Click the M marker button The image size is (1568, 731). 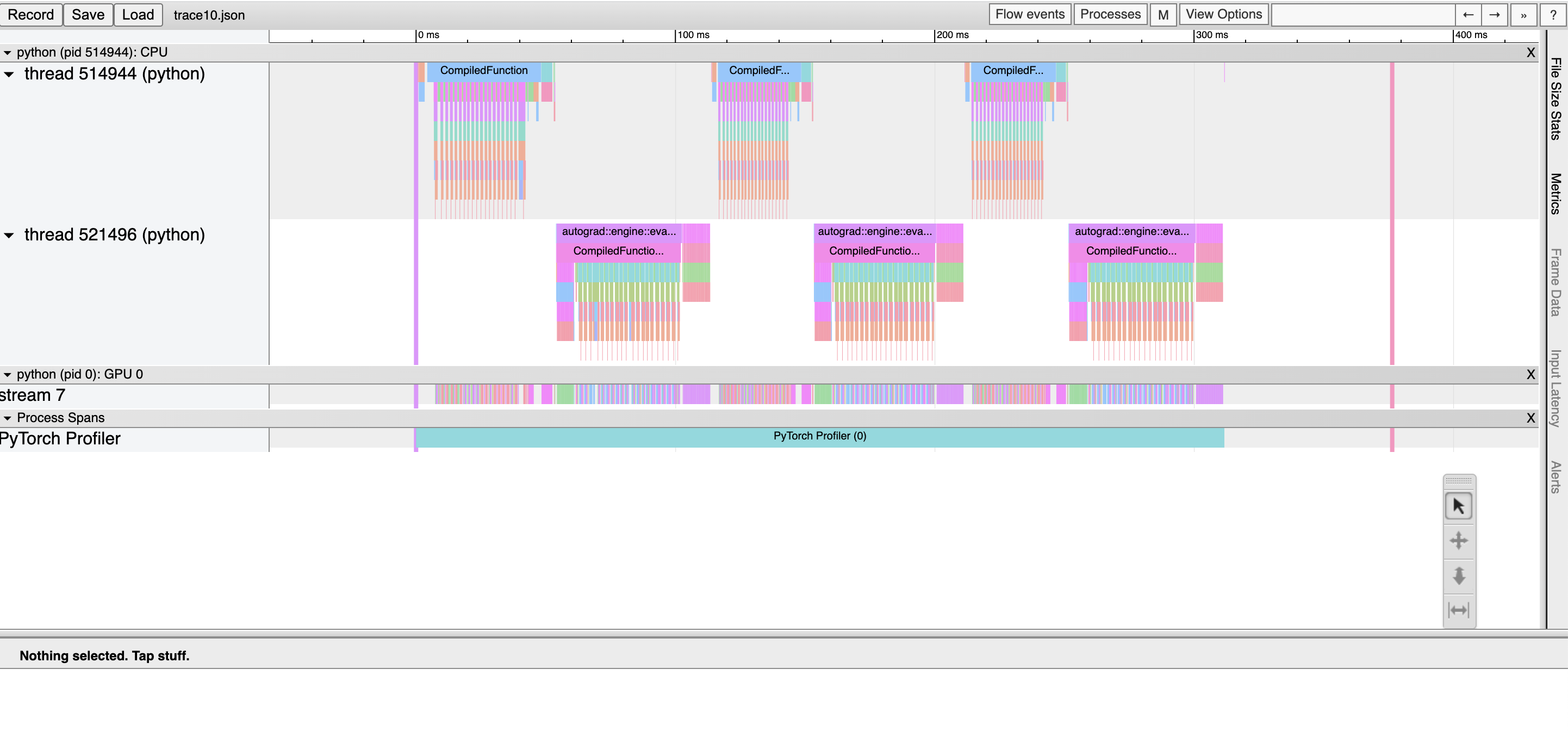click(x=1163, y=14)
